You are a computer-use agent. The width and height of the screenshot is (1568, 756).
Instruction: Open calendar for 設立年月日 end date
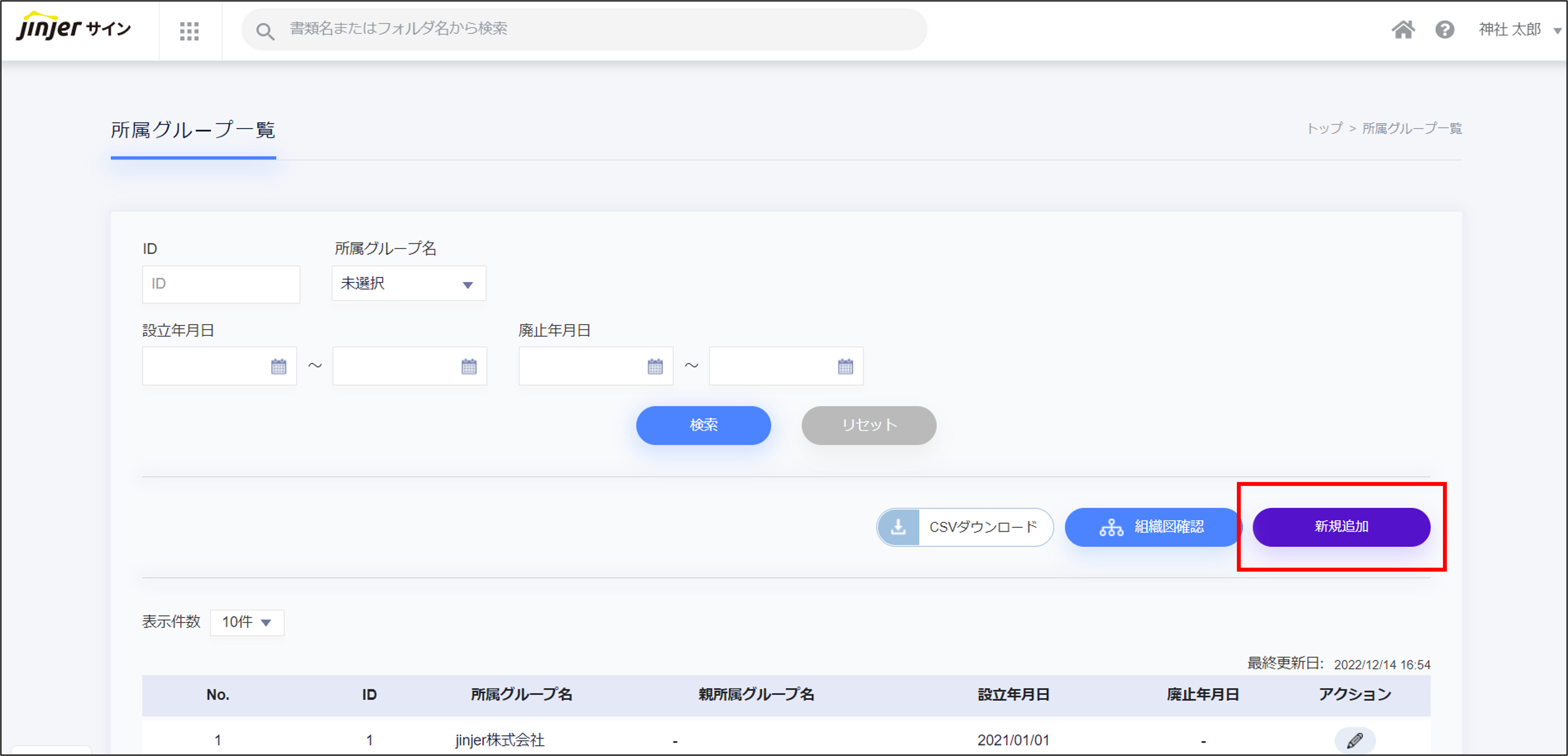469,366
